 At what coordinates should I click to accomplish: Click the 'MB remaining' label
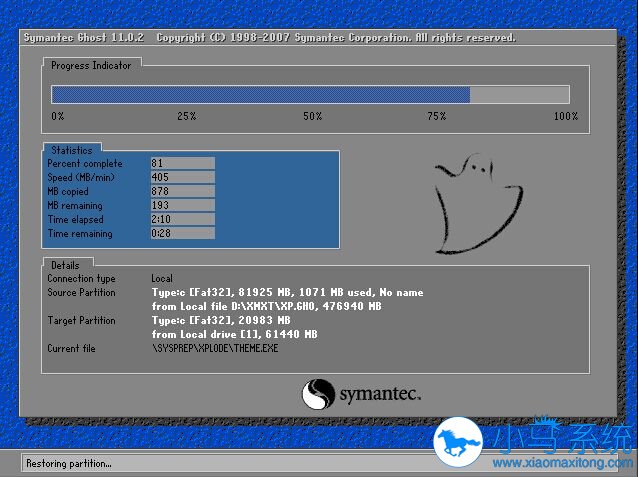point(75,206)
